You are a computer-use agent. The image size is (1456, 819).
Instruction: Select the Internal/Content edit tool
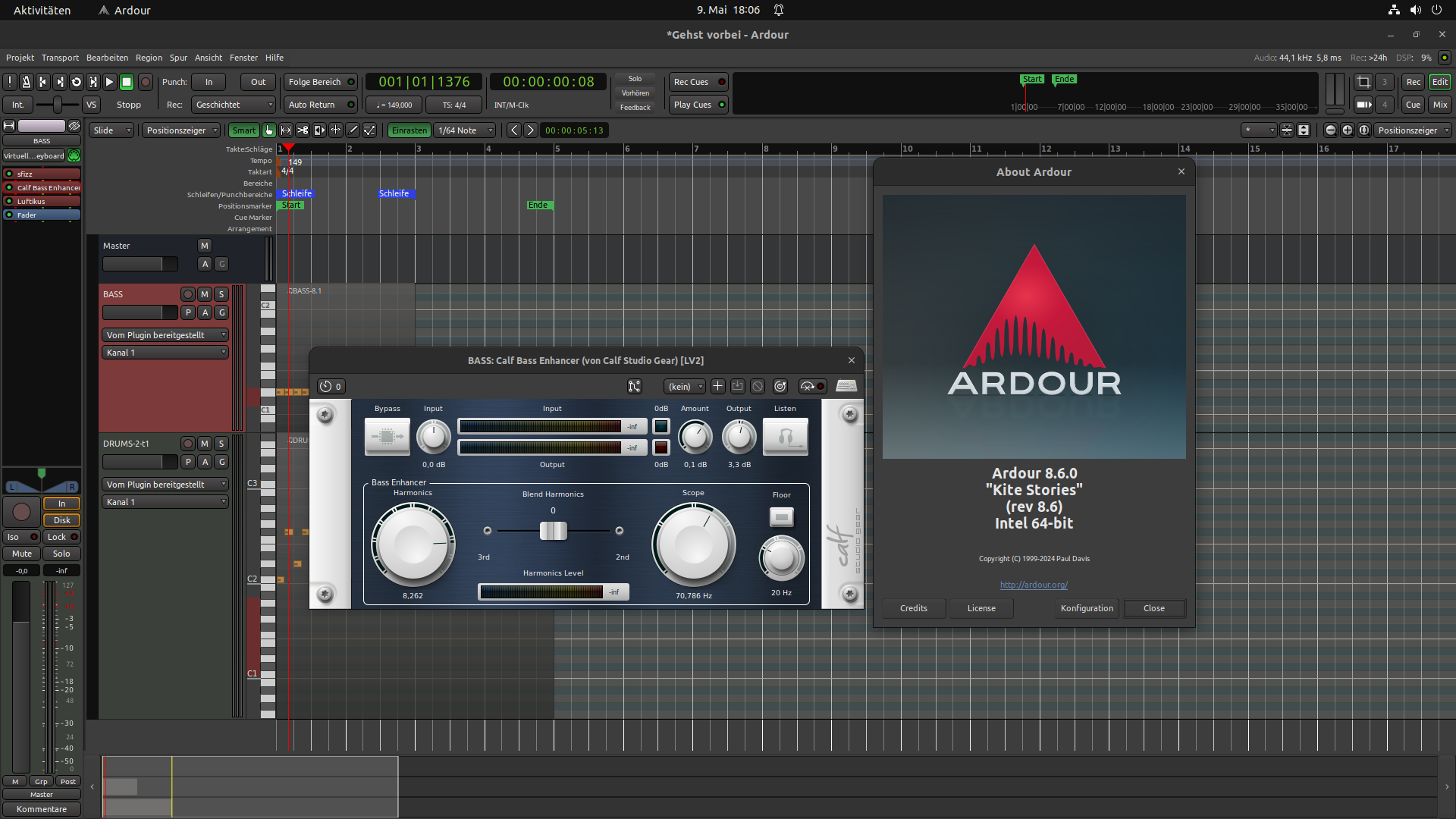369,130
